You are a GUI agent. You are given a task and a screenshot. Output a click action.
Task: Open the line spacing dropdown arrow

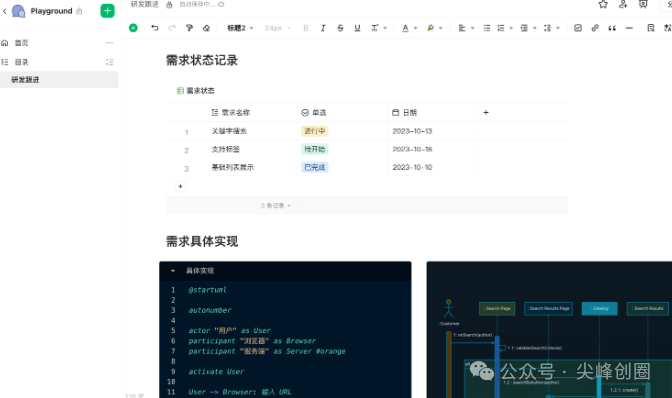click(x=558, y=28)
